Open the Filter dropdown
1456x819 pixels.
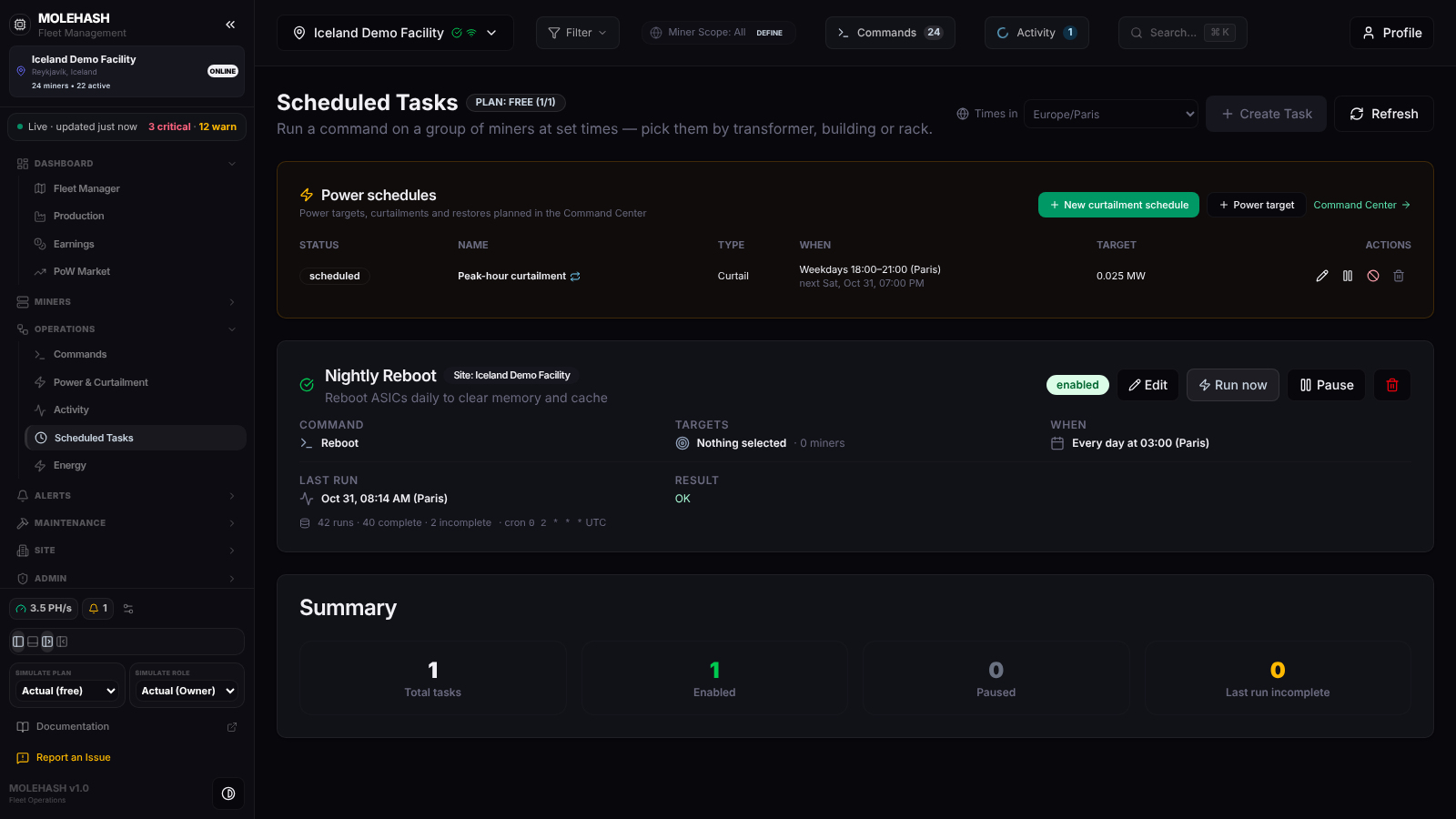click(578, 33)
